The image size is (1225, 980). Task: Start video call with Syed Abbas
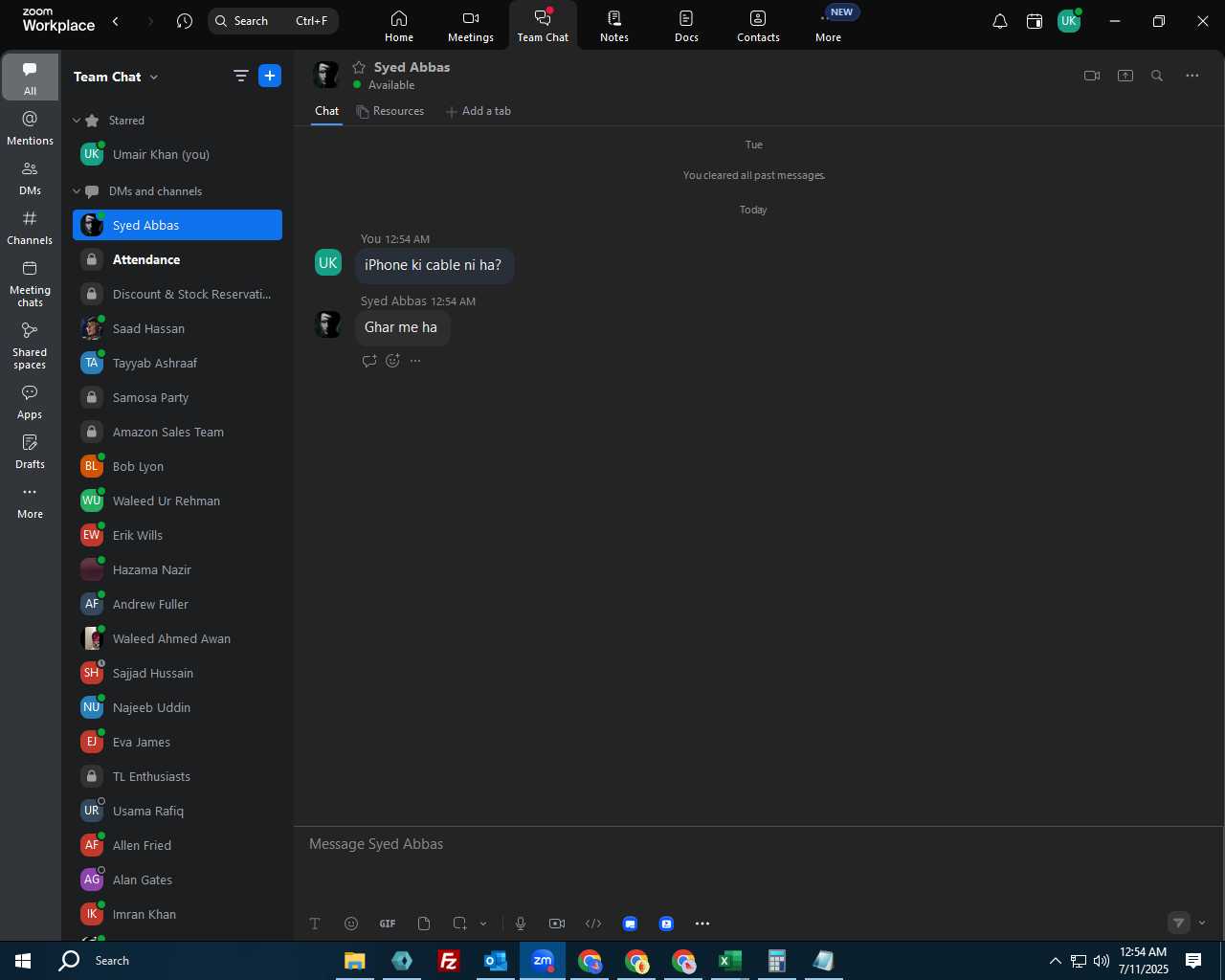pyautogui.click(x=1092, y=76)
